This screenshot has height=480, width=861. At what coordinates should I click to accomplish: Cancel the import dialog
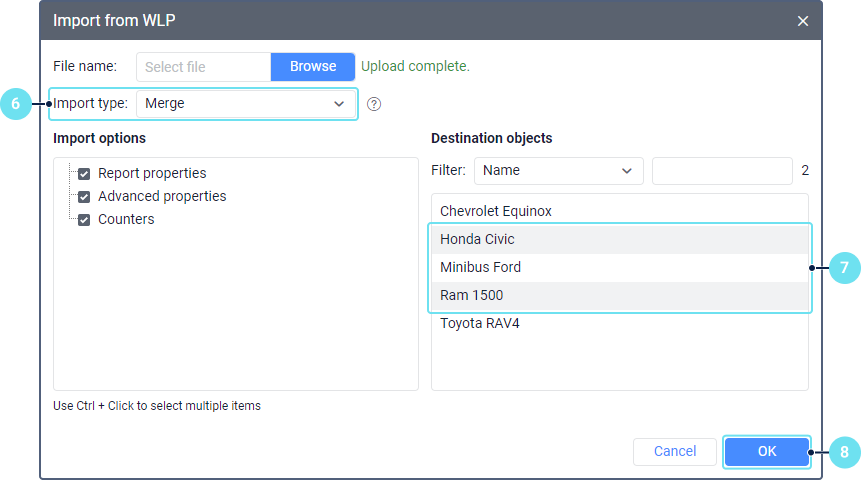675,452
